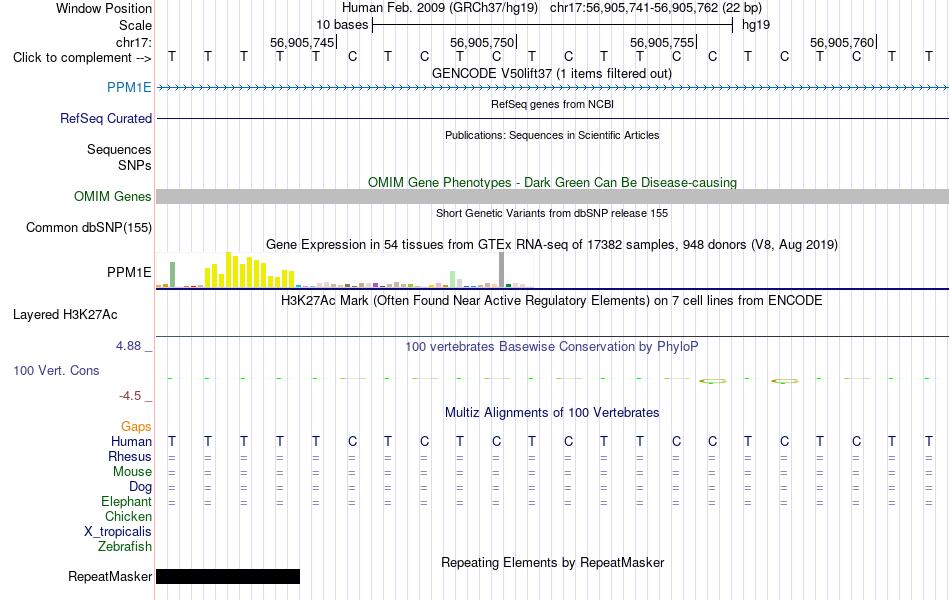This screenshot has width=950, height=600.
Task: Click chr17:56,905,741-56,905,762 (22 bp) position text
Action: [x=656, y=8]
